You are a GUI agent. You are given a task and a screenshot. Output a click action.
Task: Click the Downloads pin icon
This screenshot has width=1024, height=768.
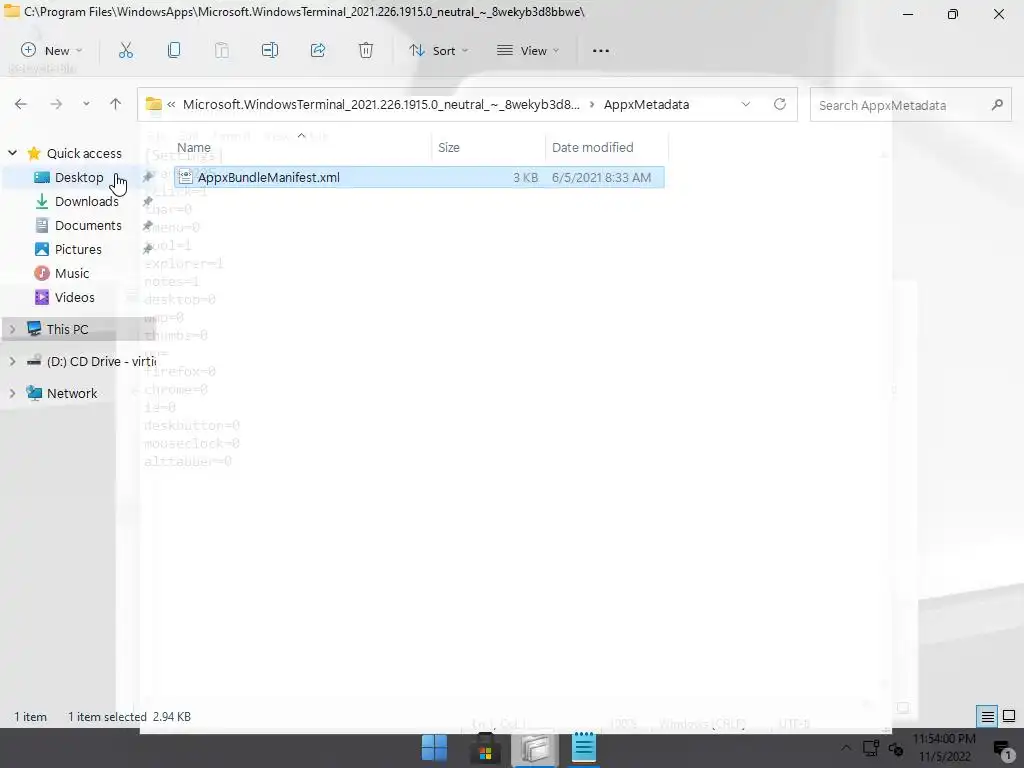[x=148, y=201]
